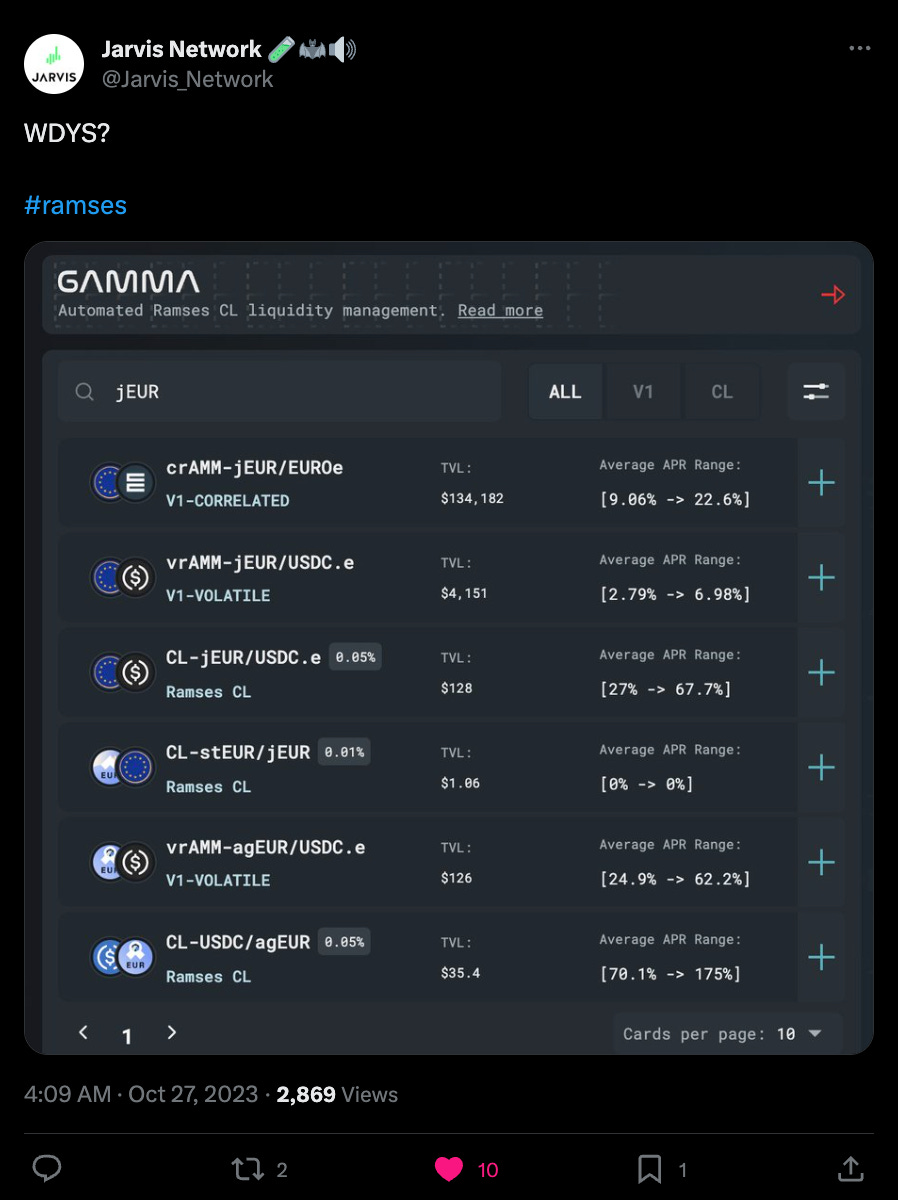The image size is (898, 1200).
Task: Click the [9.06% -> 22.6%] APR range
Action: click(675, 499)
